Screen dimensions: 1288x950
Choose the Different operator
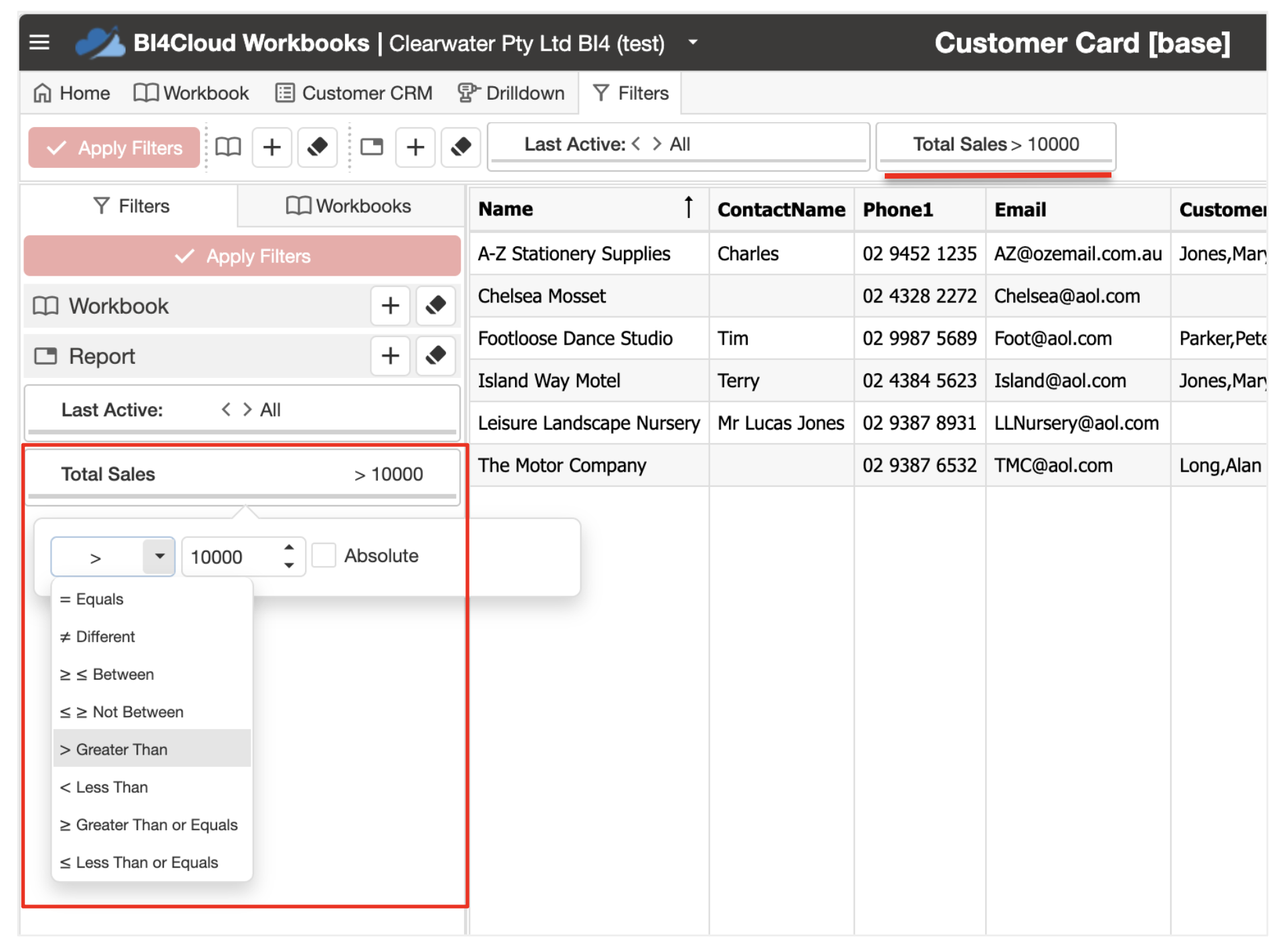(x=152, y=637)
